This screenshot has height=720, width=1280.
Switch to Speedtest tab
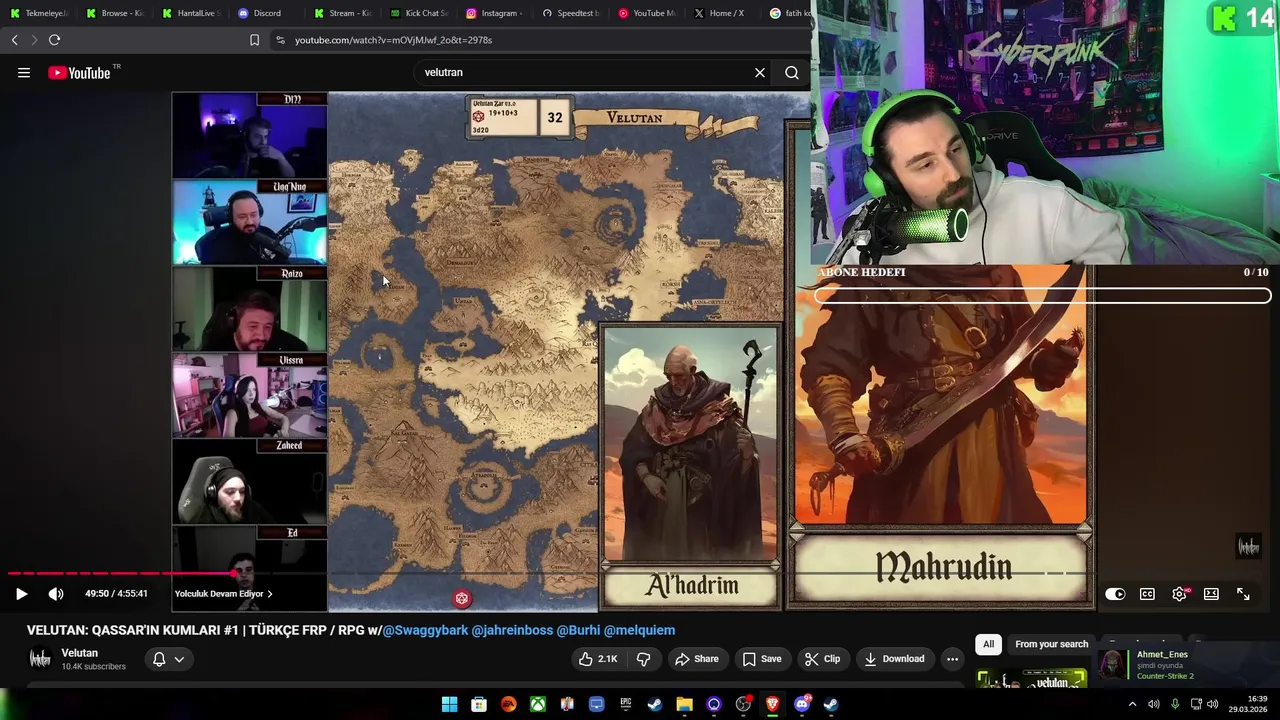pyautogui.click(x=571, y=13)
